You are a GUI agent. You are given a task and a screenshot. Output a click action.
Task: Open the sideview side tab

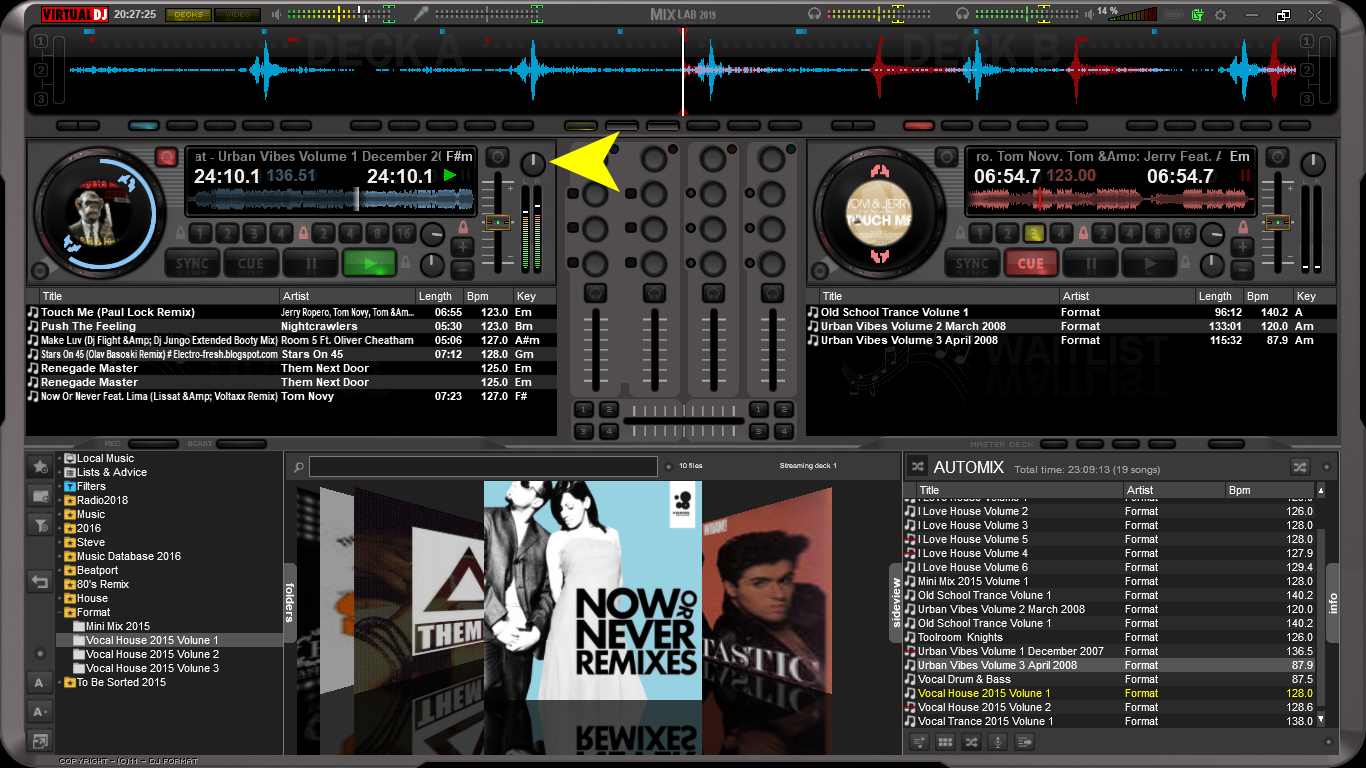(896, 601)
